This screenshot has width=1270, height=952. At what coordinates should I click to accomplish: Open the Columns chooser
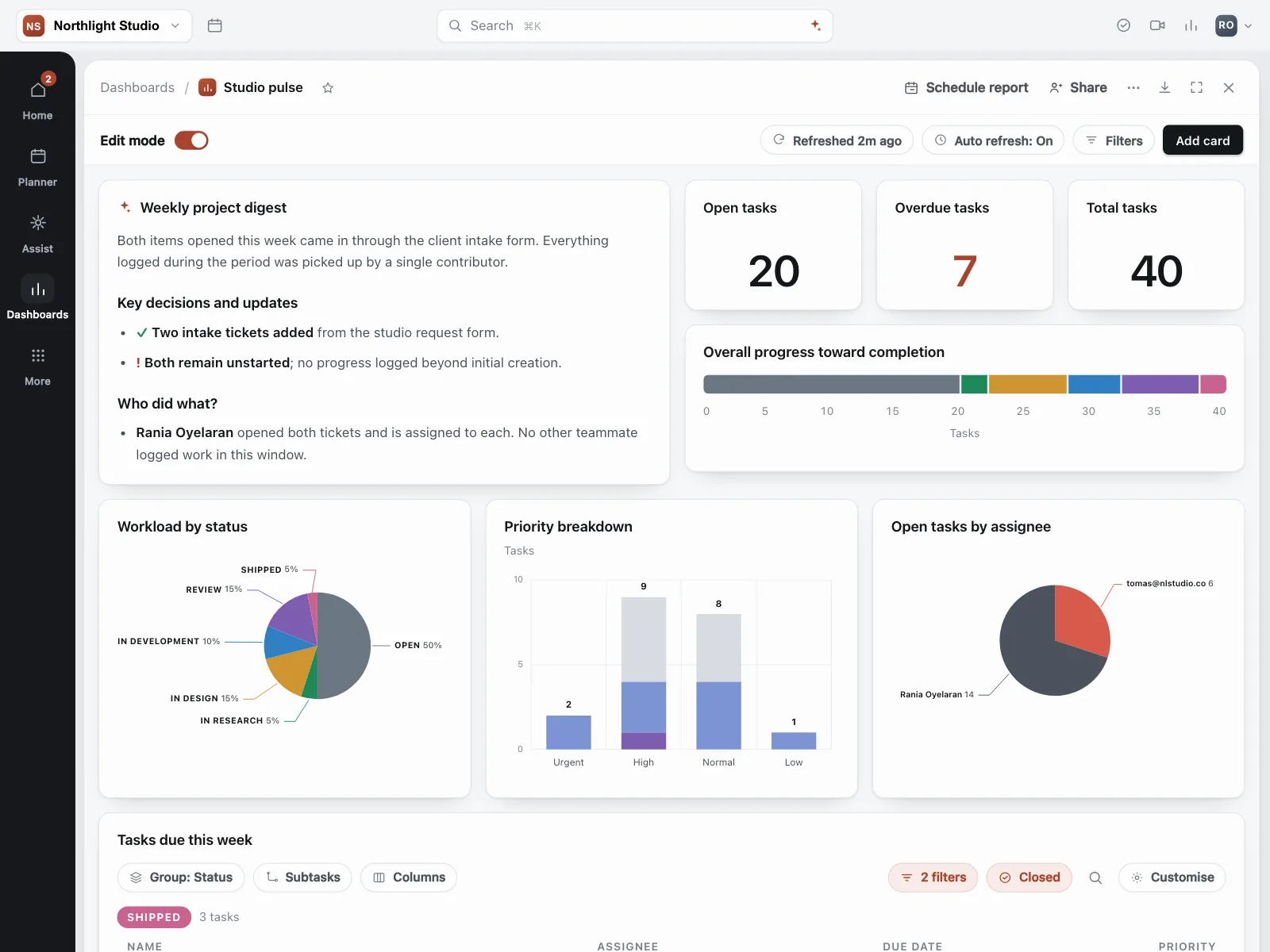pos(409,877)
